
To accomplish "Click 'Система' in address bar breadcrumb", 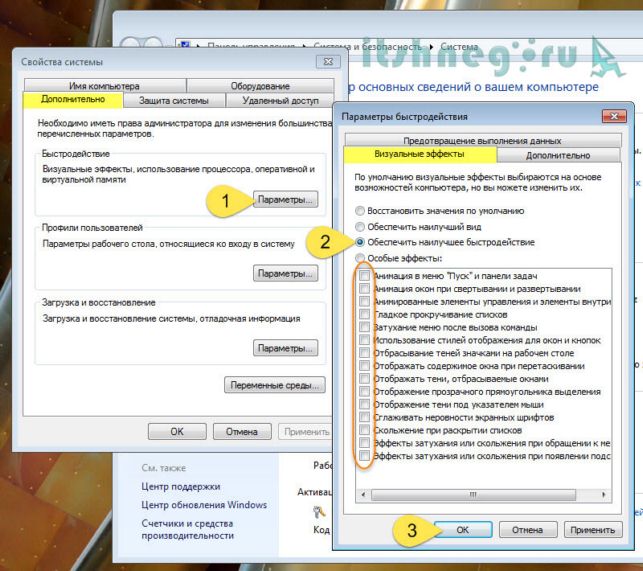I will click(x=459, y=47).
